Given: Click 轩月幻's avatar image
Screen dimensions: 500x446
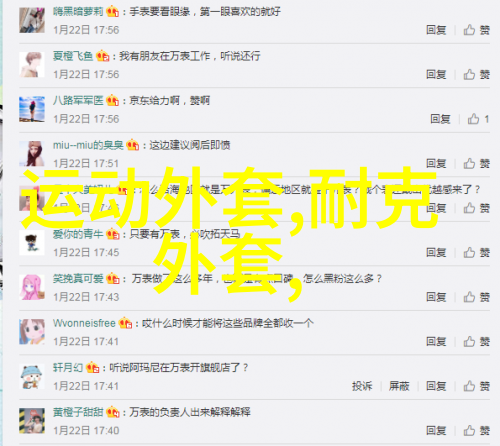Looking at the screenshot, I should [x=32, y=376].
